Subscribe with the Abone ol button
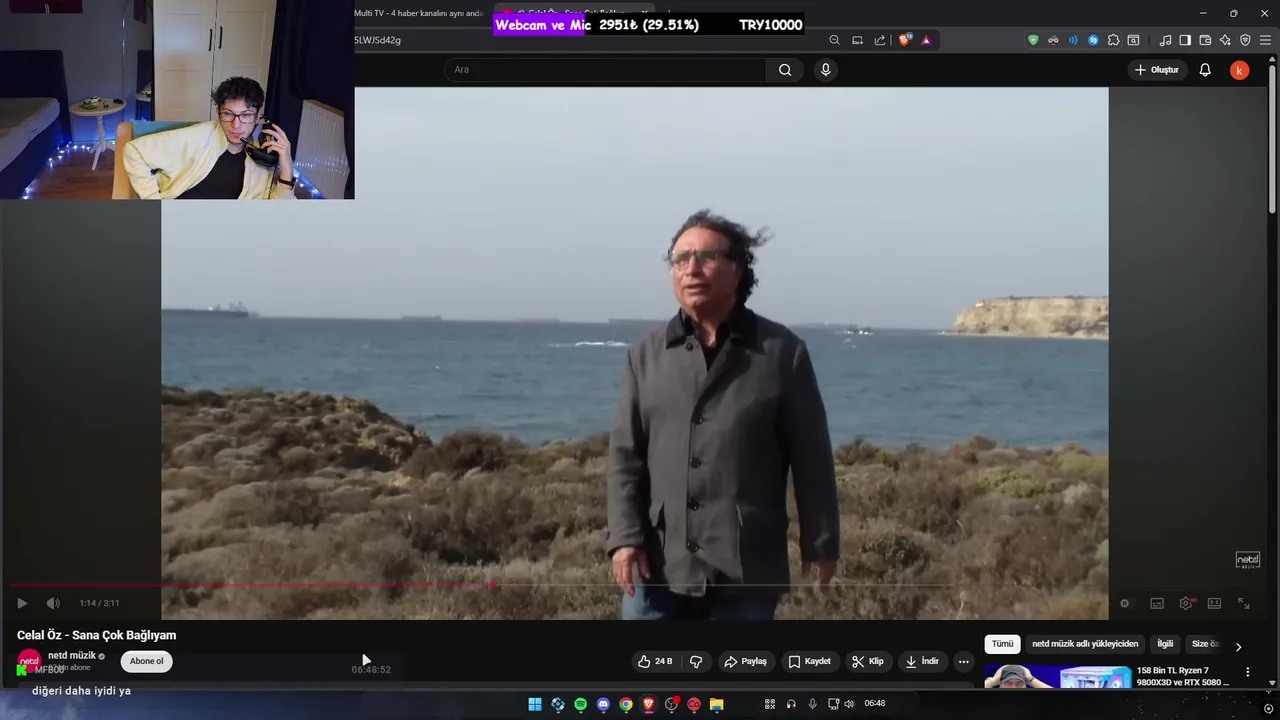Image resolution: width=1280 pixels, height=720 pixels. [146, 661]
